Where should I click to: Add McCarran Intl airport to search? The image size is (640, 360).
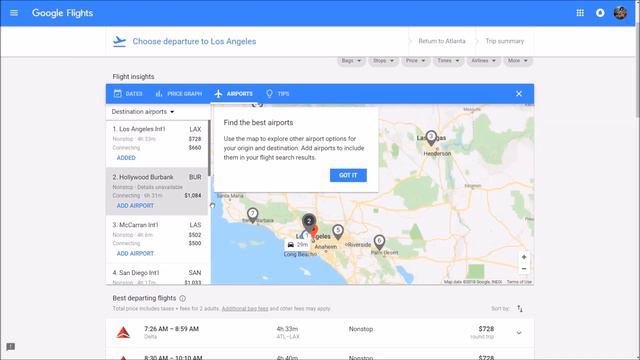click(x=135, y=253)
